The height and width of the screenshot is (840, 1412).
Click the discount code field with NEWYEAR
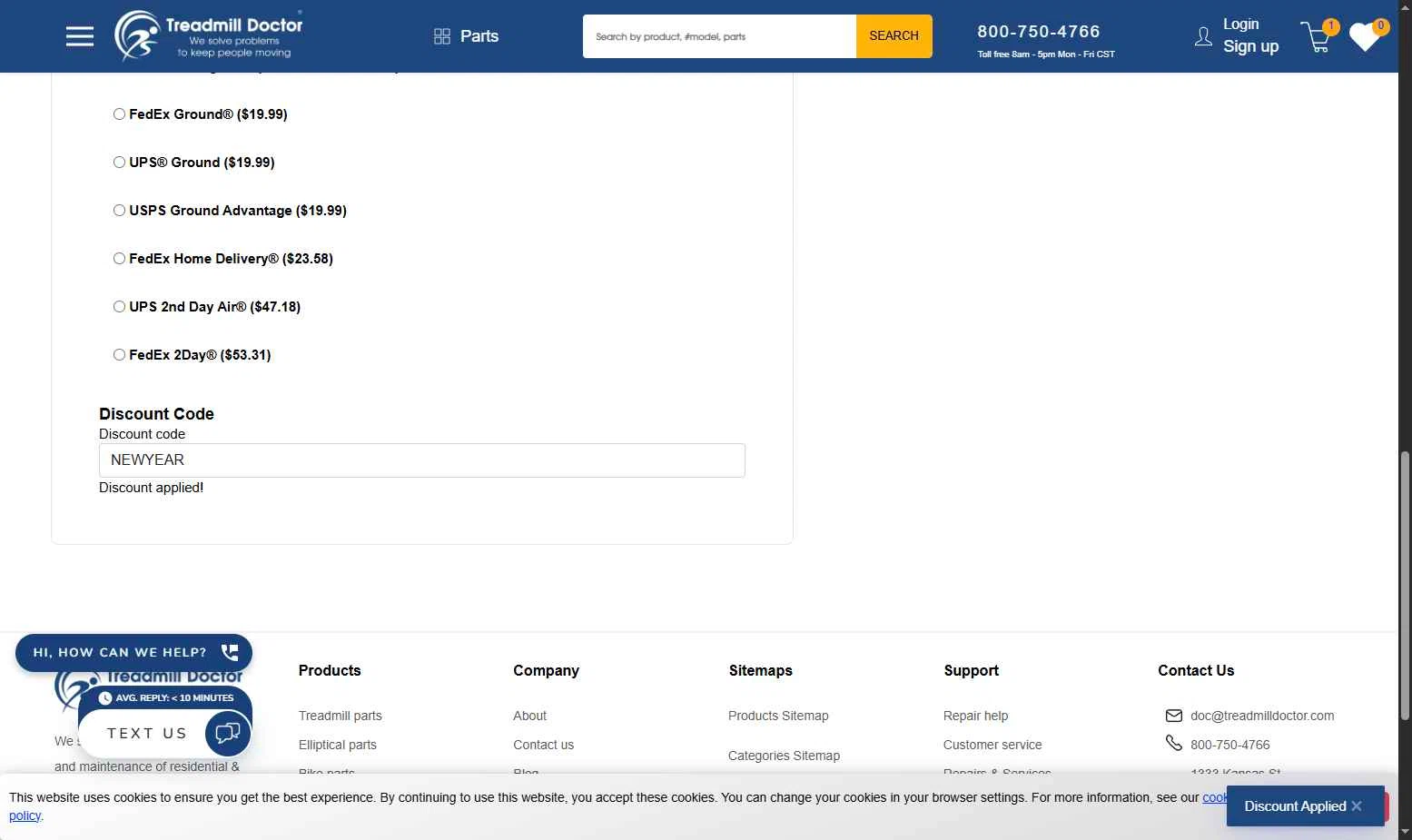(x=422, y=460)
